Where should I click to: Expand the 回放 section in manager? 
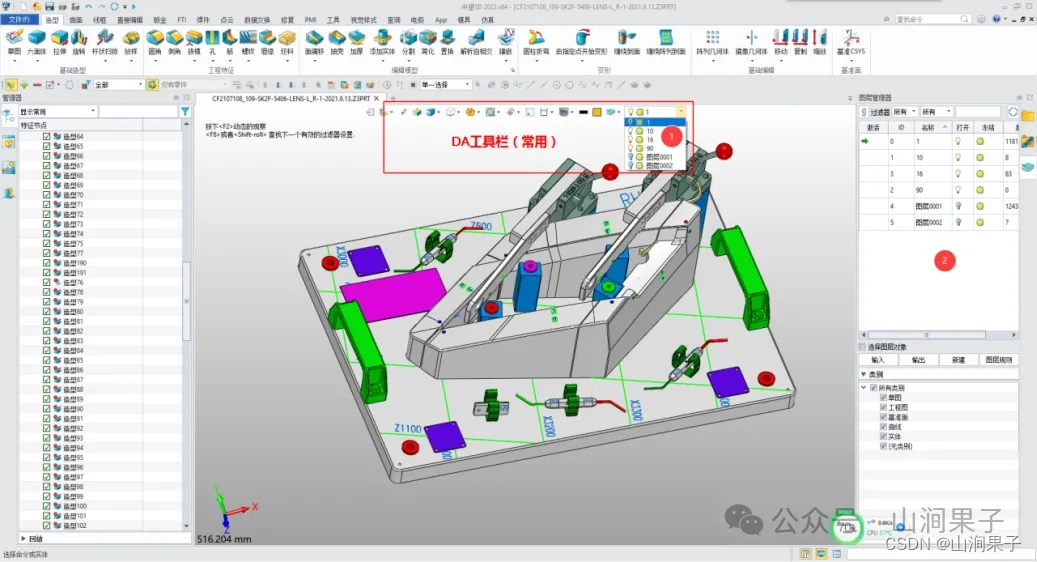[24, 539]
